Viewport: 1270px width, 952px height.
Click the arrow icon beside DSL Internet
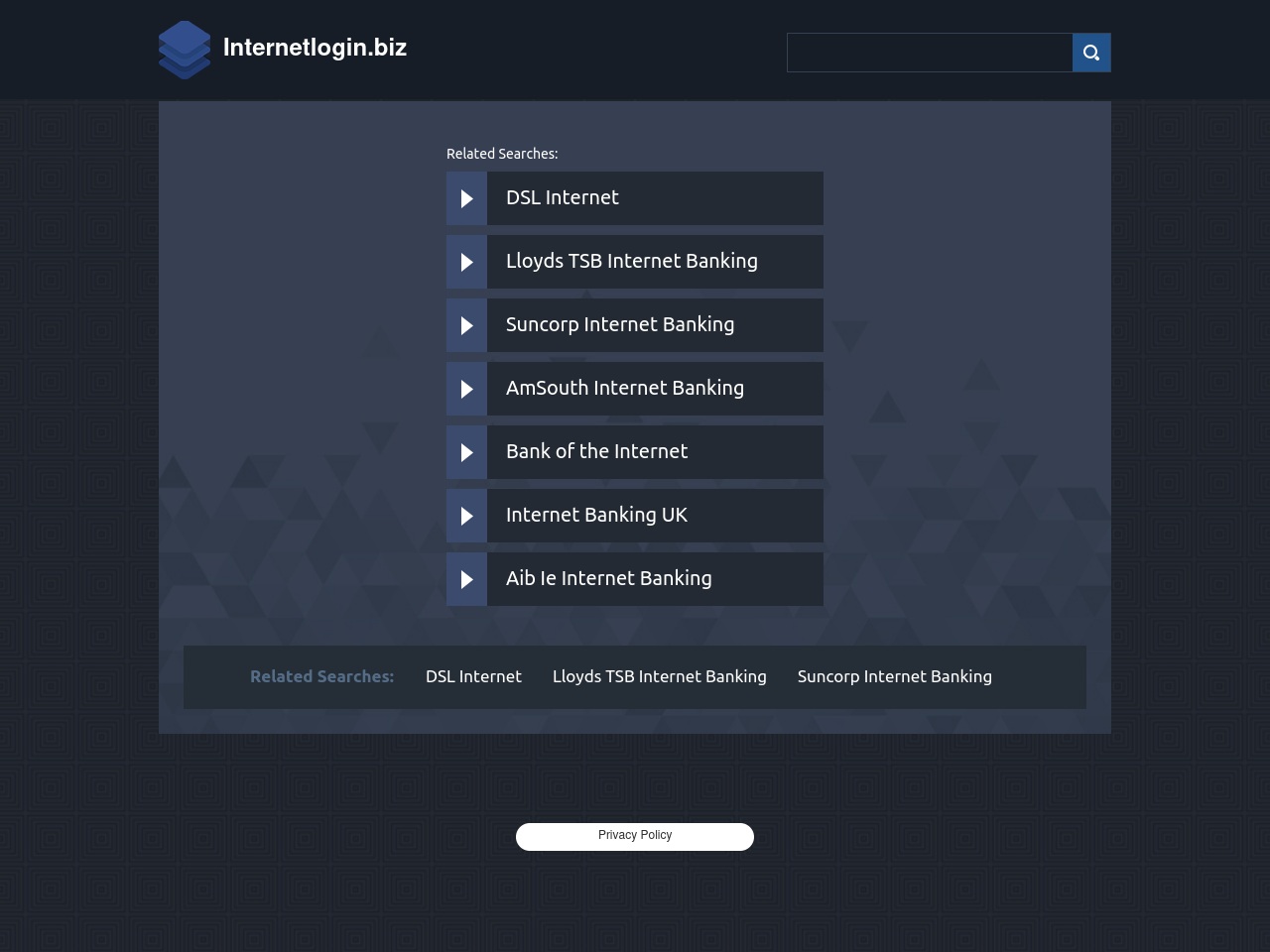(x=466, y=198)
